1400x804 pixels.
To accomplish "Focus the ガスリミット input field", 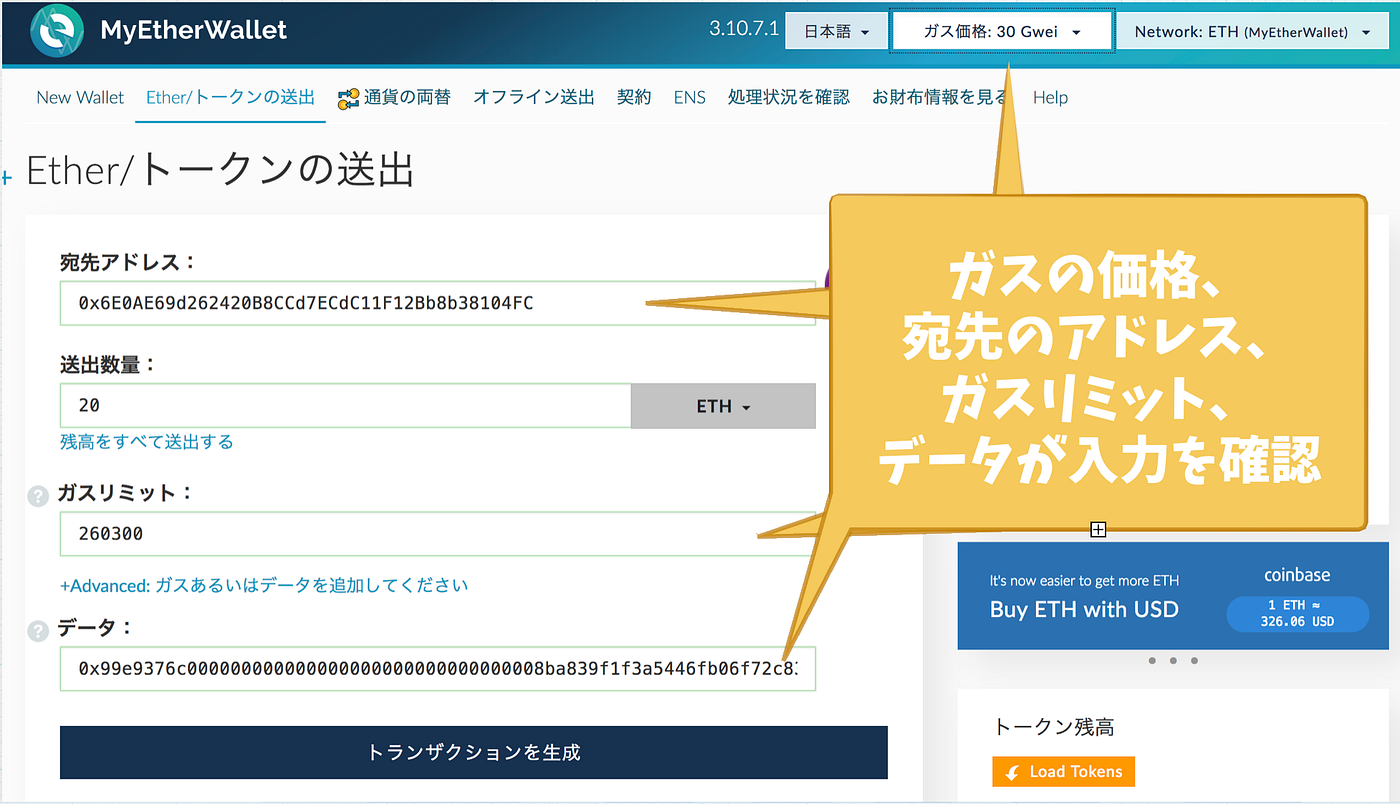I will (437, 534).
